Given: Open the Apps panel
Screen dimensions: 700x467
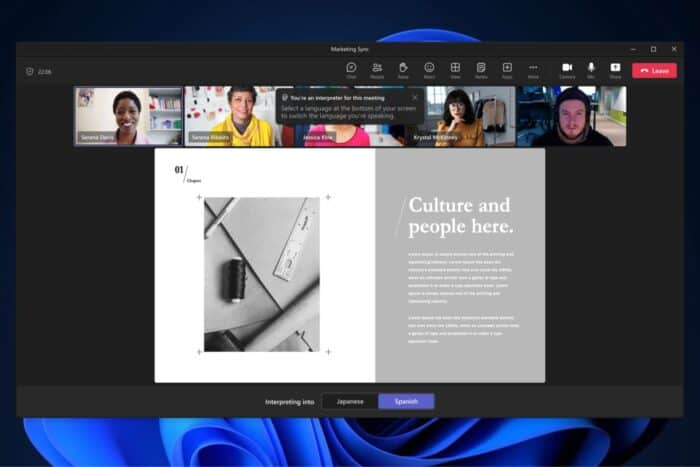Looking at the screenshot, I should (x=507, y=69).
